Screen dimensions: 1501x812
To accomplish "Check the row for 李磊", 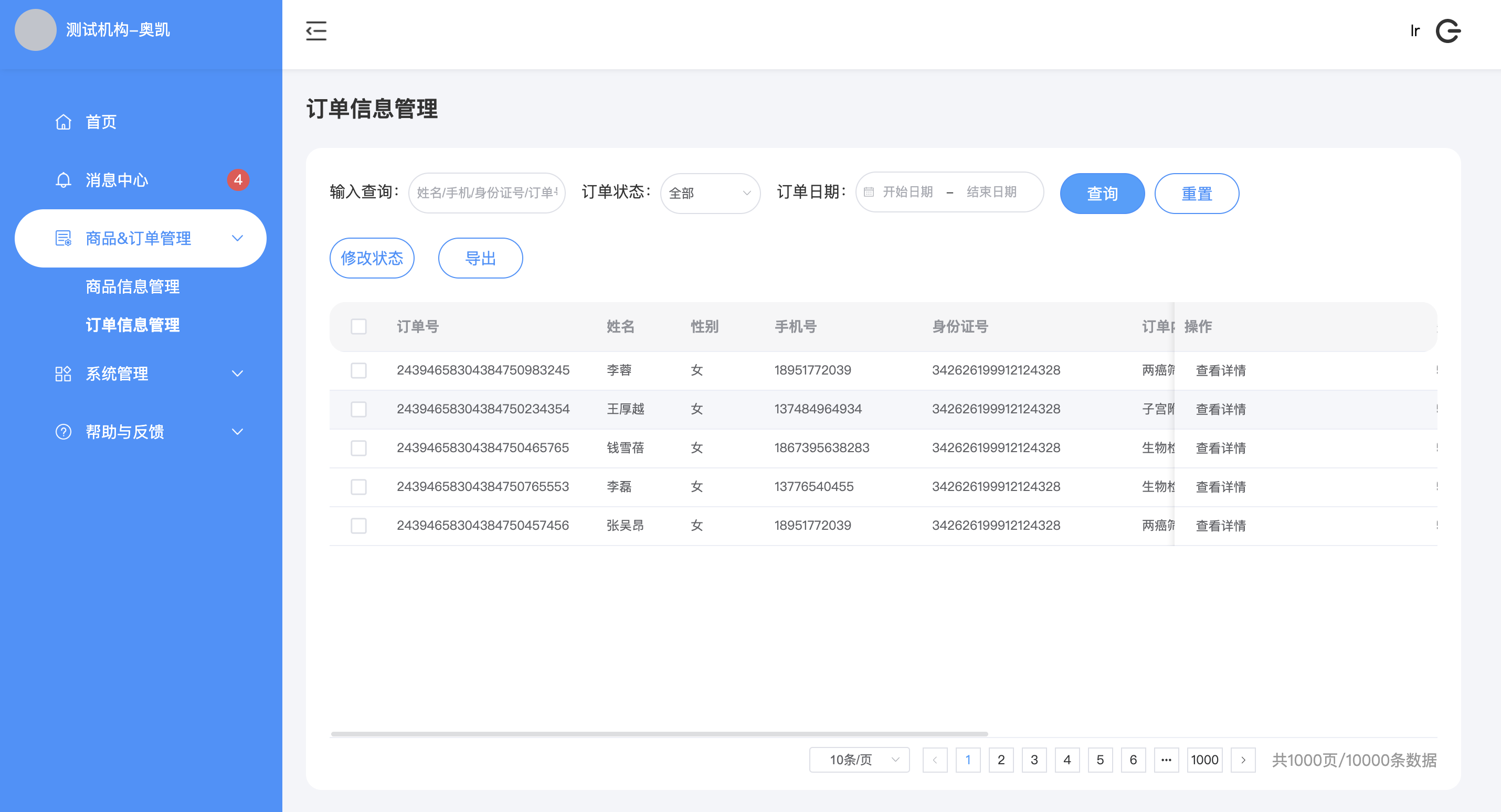I will pyautogui.click(x=358, y=487).
